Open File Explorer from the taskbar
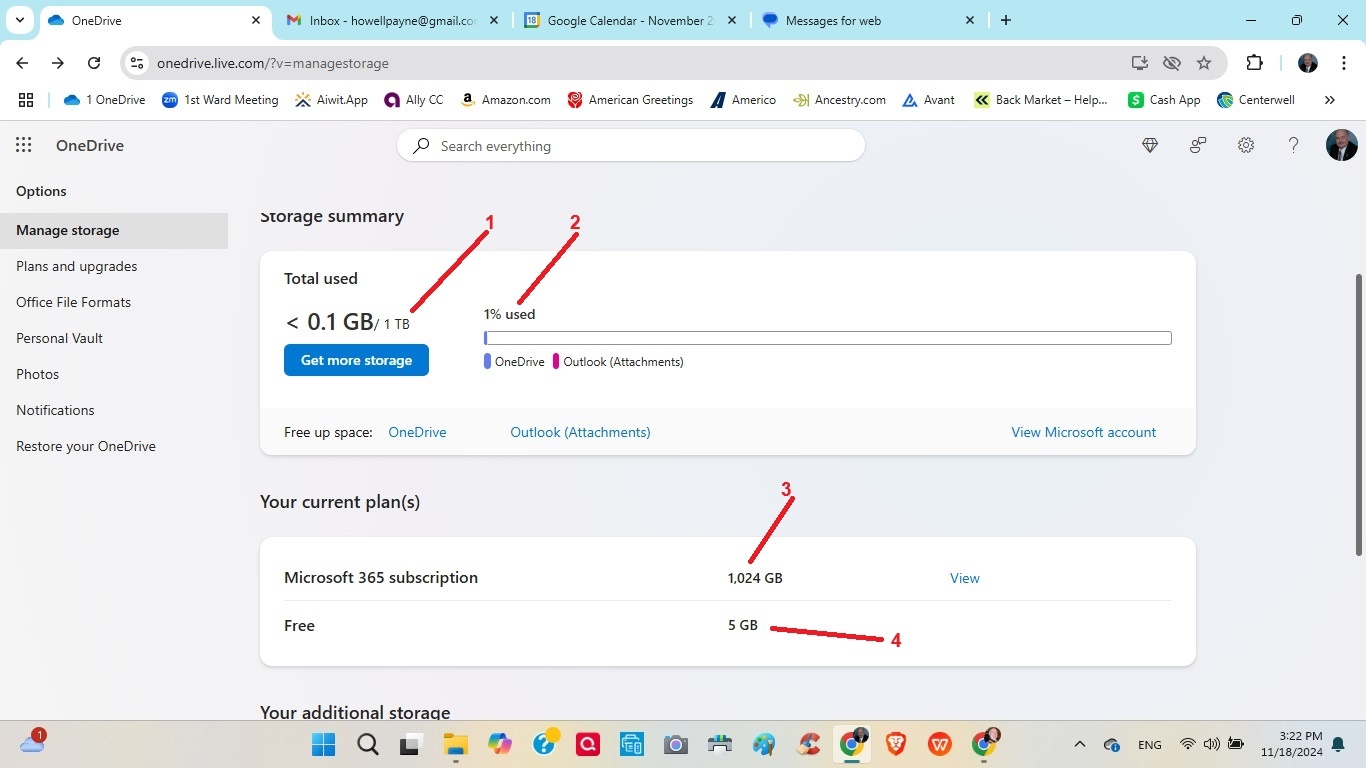Viewport: 1366px width, 768px height. coord(456,744)
